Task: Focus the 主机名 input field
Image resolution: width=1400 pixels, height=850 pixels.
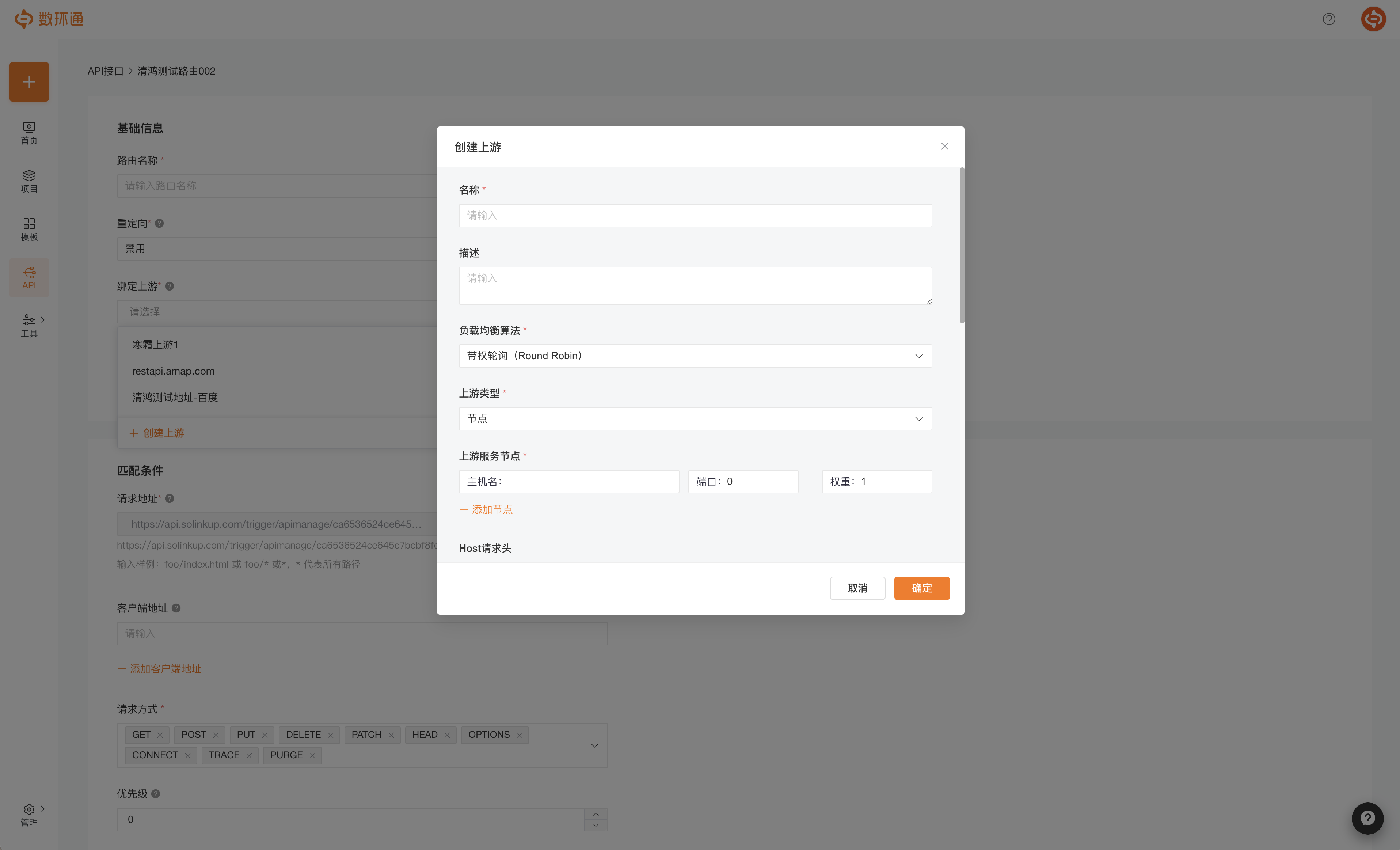Action: click(x=569, y=482)
